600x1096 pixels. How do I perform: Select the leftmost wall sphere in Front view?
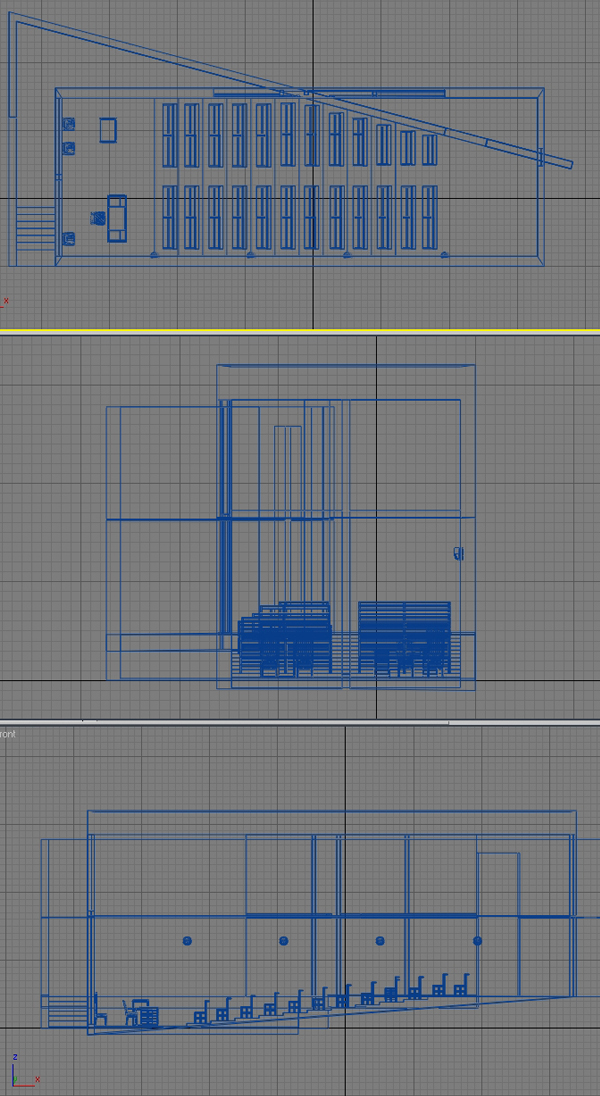click(187, 941)
